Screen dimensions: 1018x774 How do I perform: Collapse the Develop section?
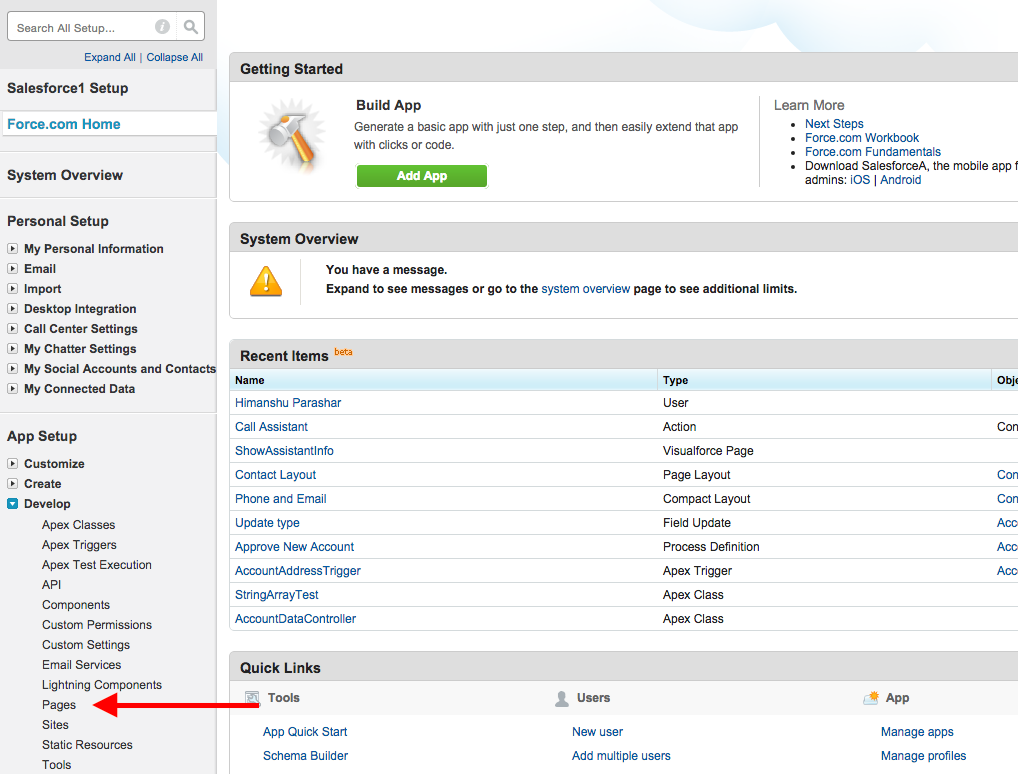12,504
